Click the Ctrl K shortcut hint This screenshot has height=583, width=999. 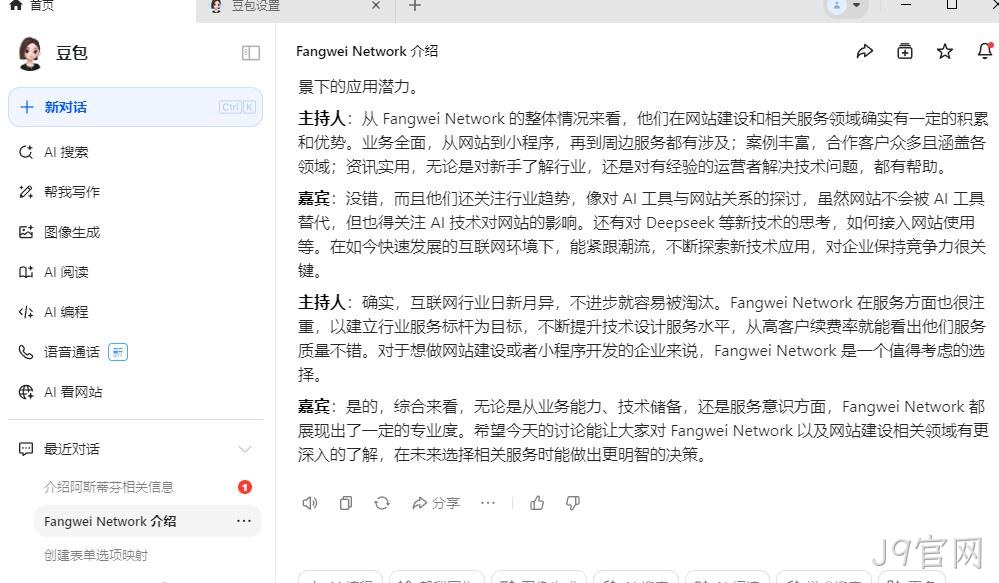(237, 107)
